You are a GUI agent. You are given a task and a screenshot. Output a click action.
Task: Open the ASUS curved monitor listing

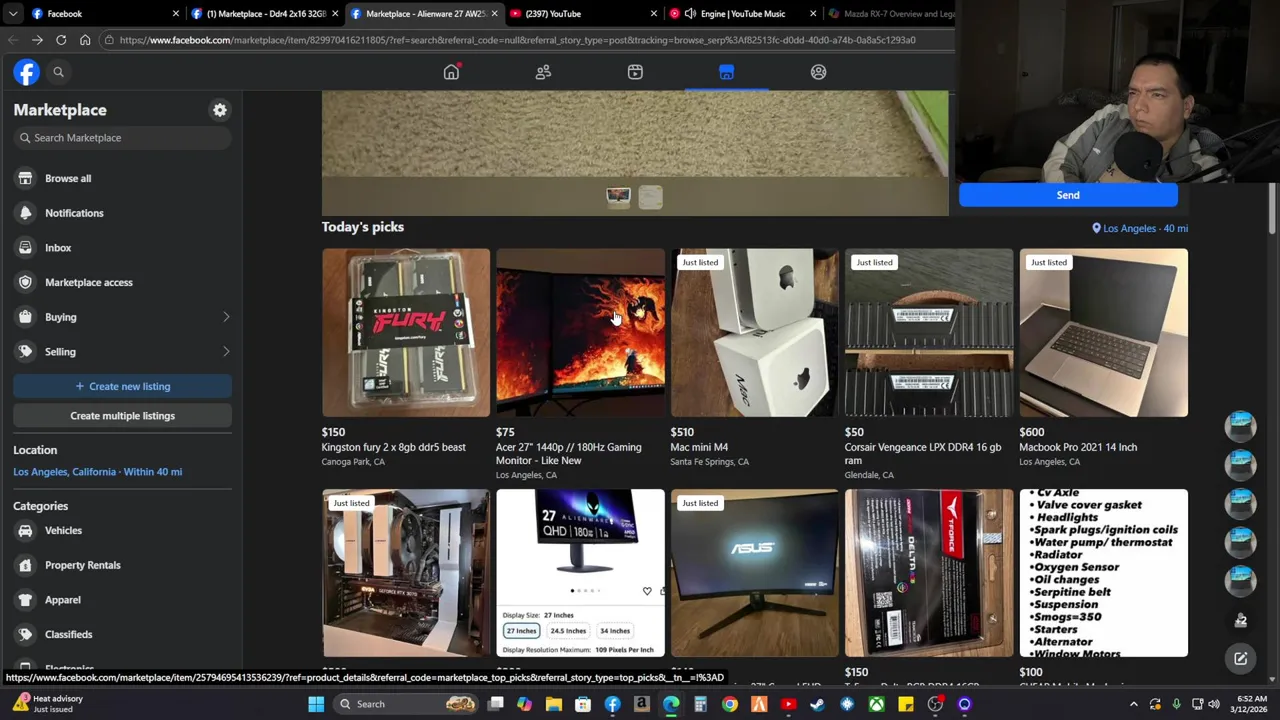[x=755, y=573]
